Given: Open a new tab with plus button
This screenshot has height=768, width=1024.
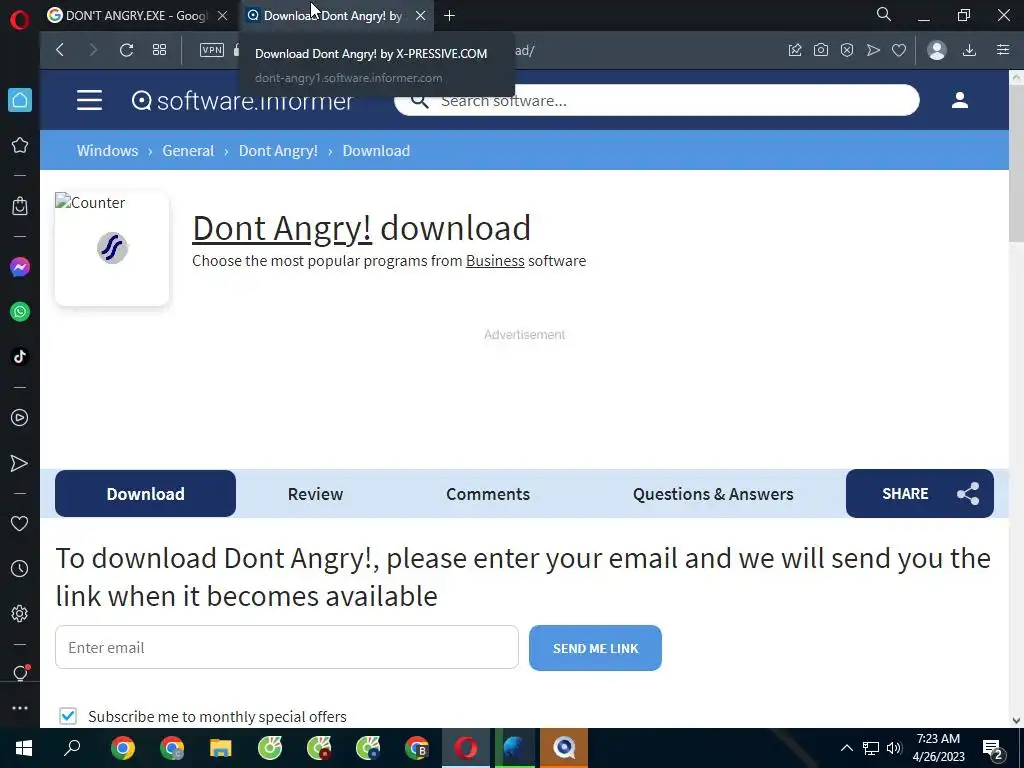Looking at the screenshot, I should click(x=449, y=16).
